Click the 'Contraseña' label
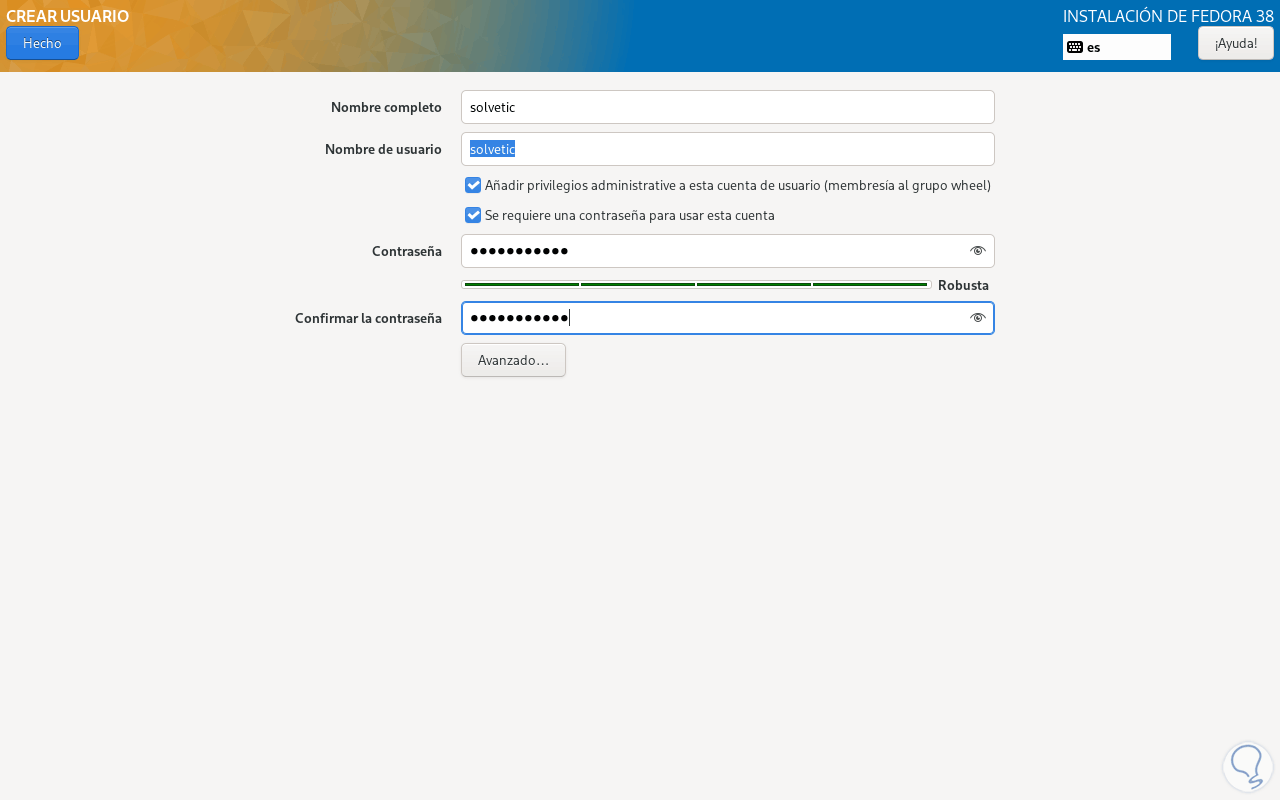The width and height of the screenshot is (1280, 800). [x=407, y=251]
